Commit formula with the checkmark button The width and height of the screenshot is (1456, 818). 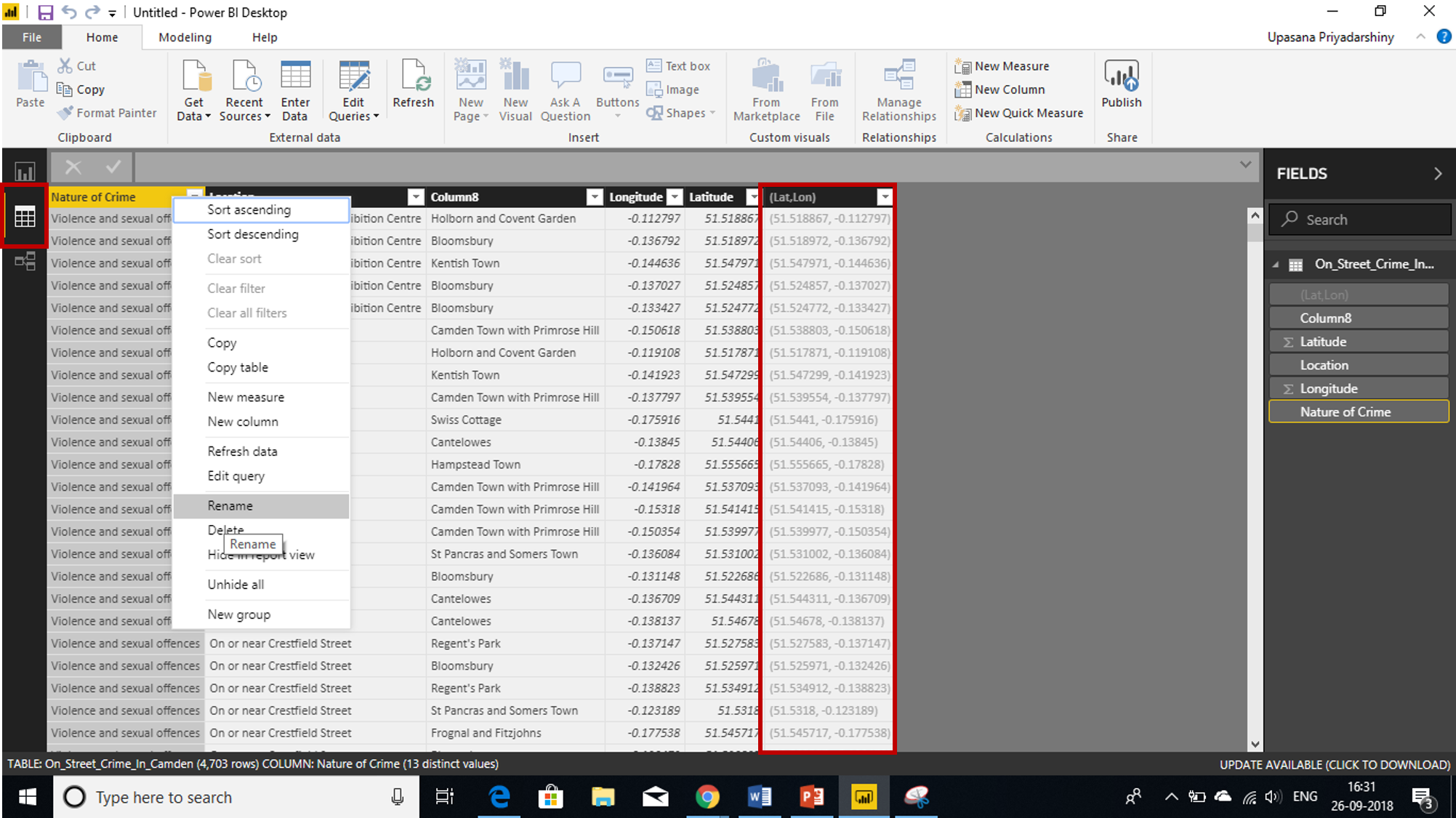point(113,167)
